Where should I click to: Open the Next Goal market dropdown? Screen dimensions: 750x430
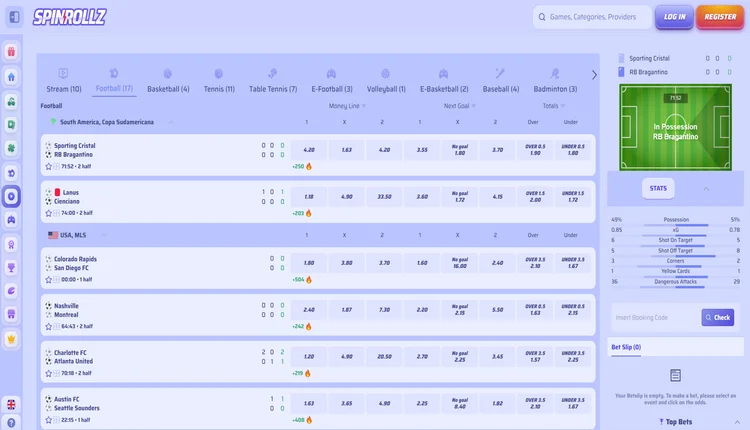click(x=460, y=106)
